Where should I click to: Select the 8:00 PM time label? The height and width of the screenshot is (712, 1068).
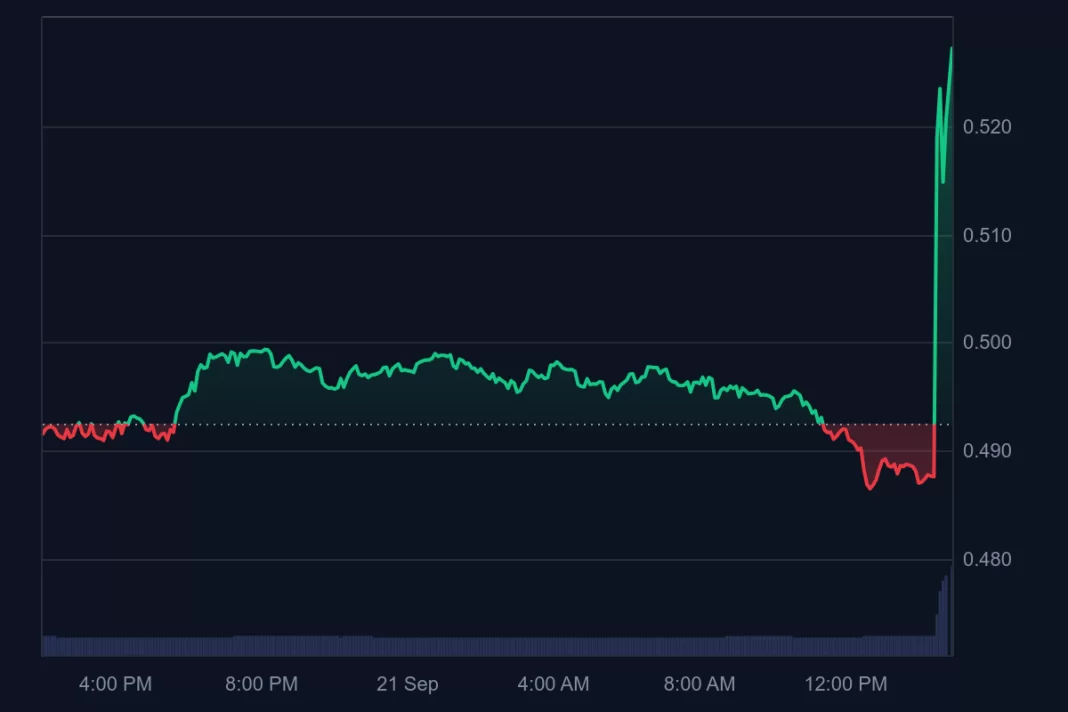[262, 683]
